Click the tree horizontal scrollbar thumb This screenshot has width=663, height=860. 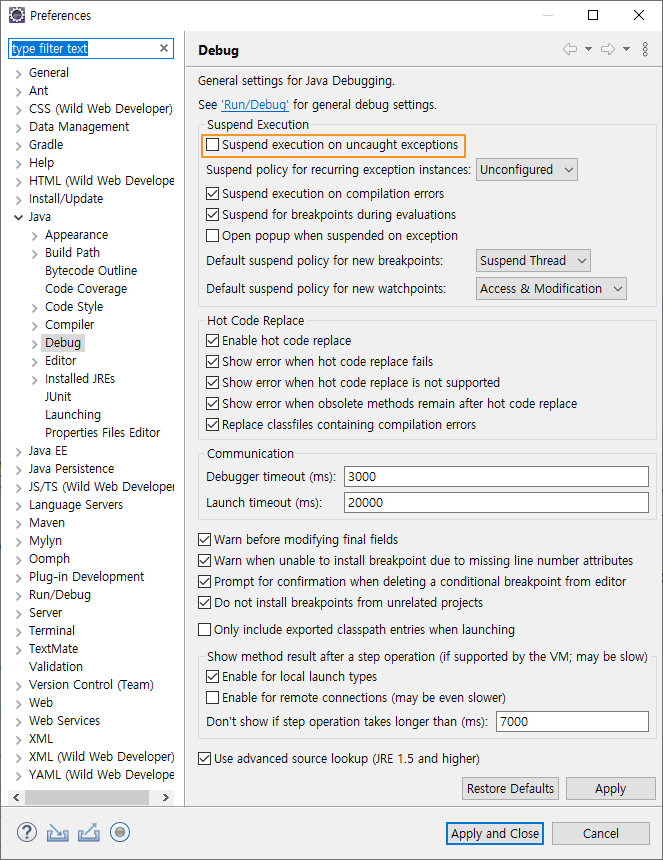[x=87, y=797]
